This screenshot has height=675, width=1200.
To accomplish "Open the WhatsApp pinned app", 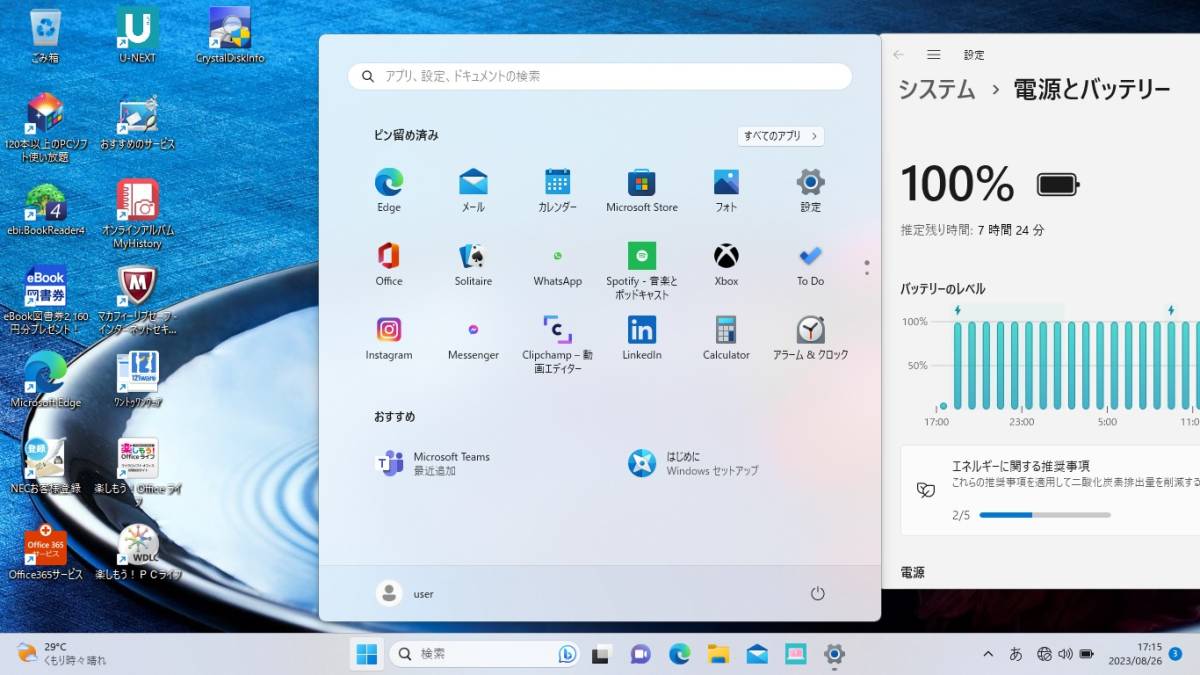I will (x=557, y=264).
